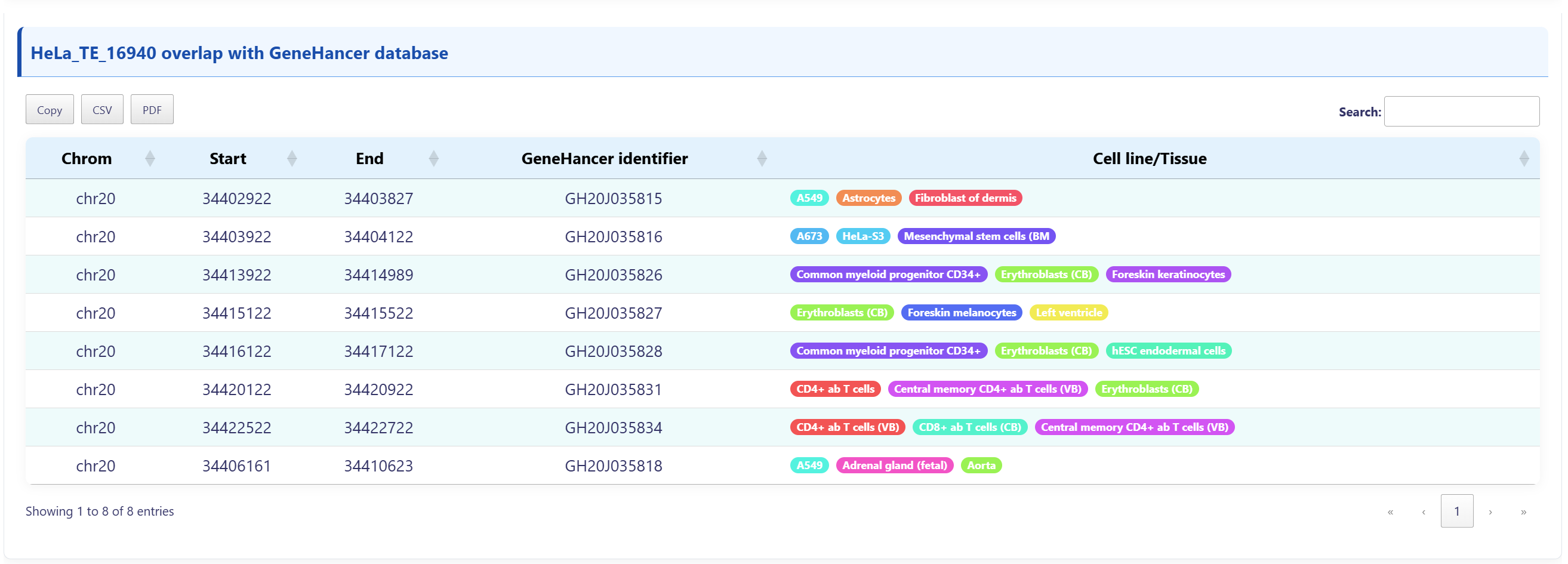This screenshot has height=564, width=1568.
Task: Click GH20J035815 identifier cell
Action: (x=613, y=198)
